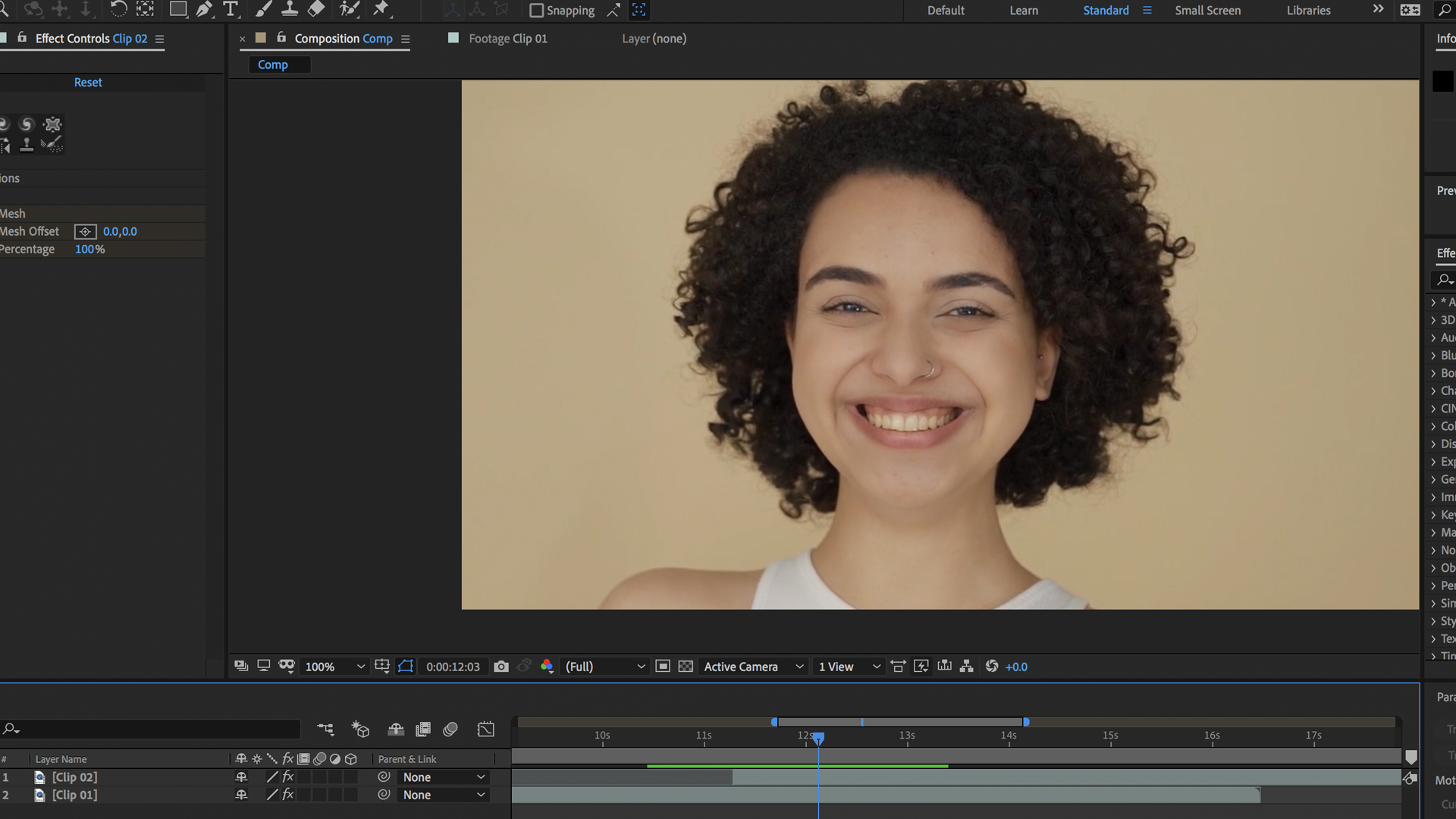Select the Eraser tool
The width and height of the screenshot is (1456, 819).
coord(315,10)
